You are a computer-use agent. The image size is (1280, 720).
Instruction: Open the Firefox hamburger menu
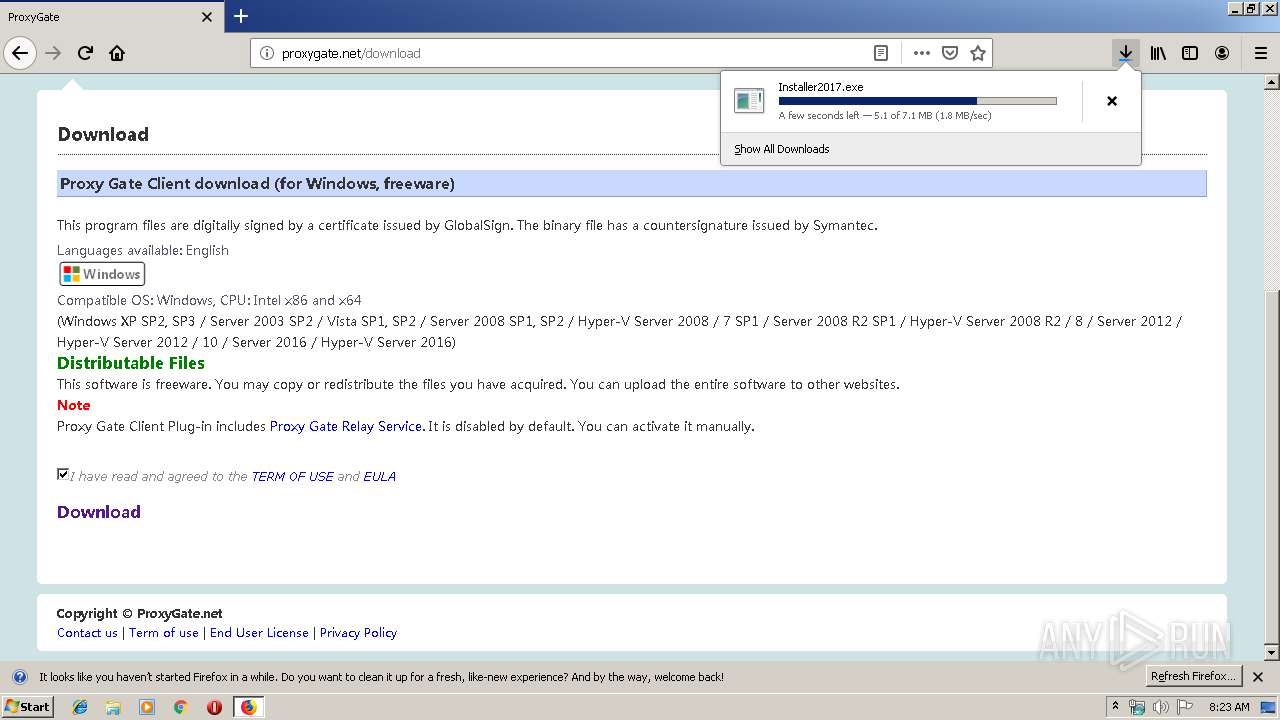1261,53
